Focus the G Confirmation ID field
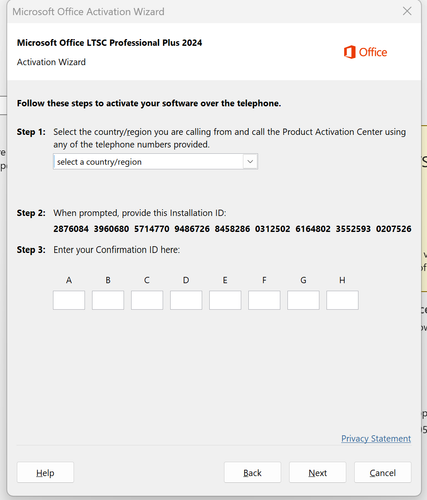Viewport: 427px width, 500px height. coord(303,300)
